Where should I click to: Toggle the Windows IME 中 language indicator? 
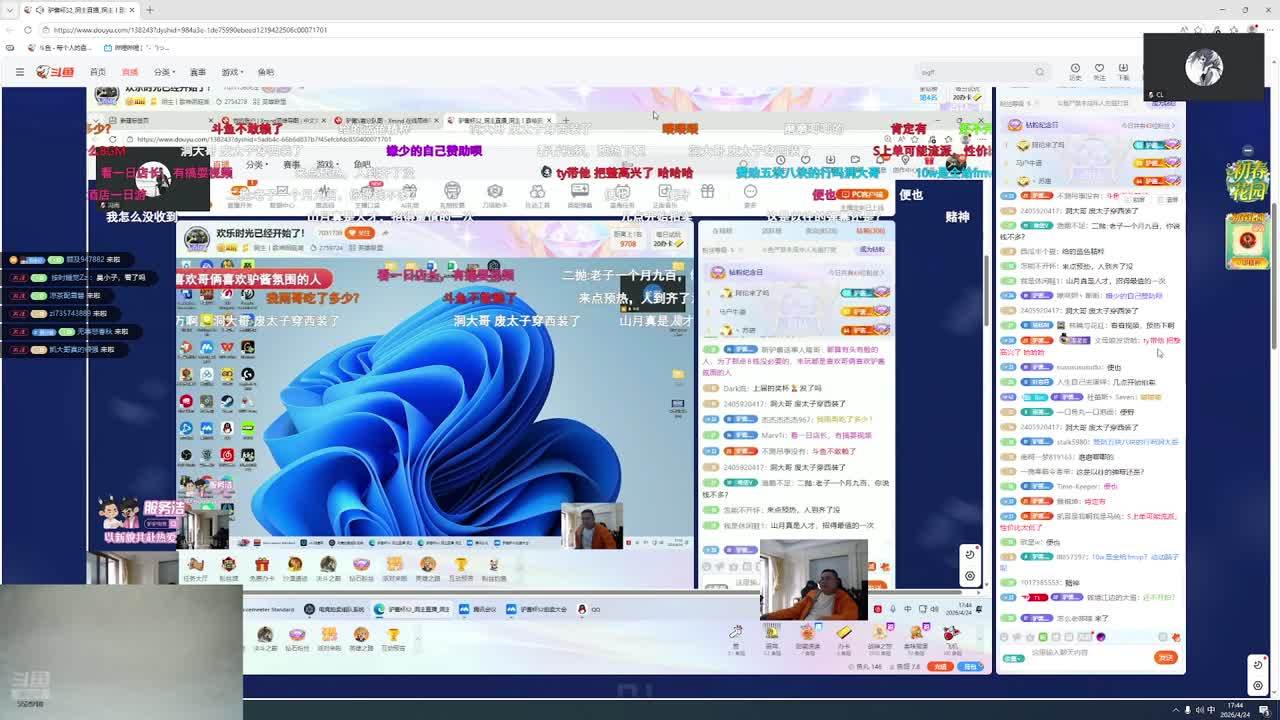[x=1211, y=710]
